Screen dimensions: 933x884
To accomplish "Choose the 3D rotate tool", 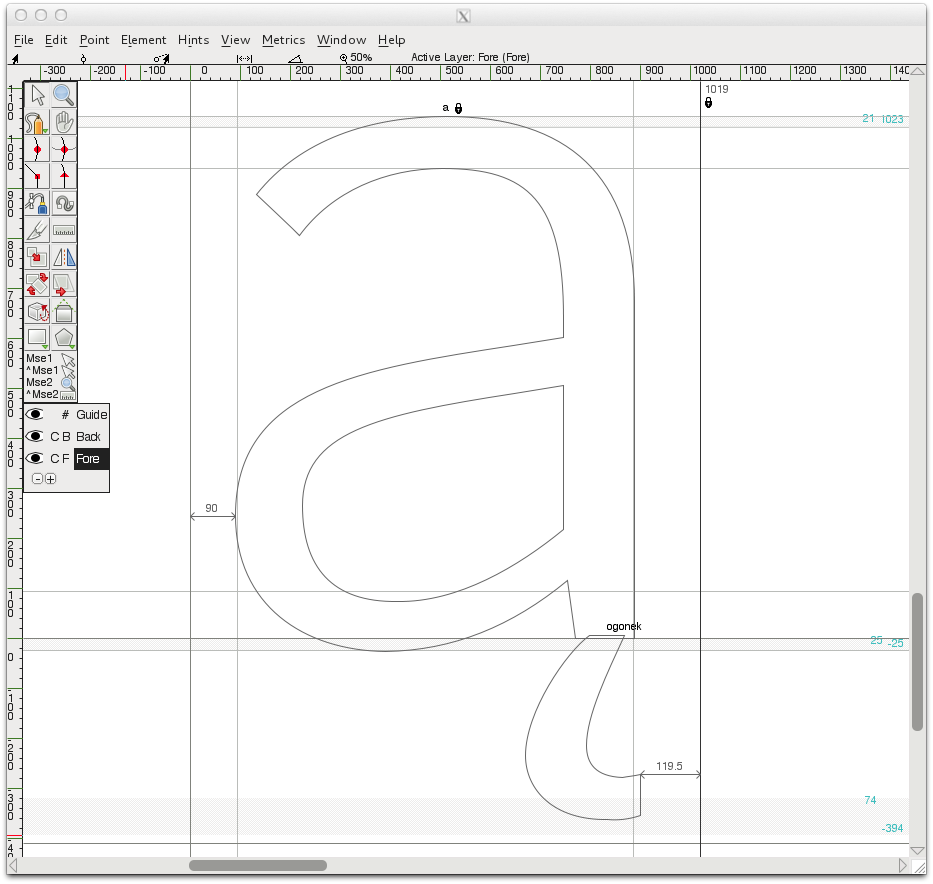I will [38, 312].
